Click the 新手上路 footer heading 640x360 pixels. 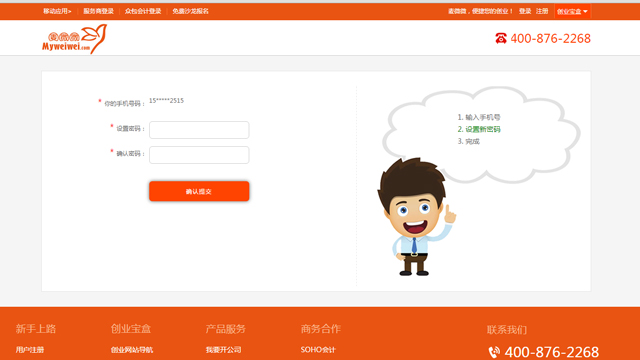coord(36,329)
